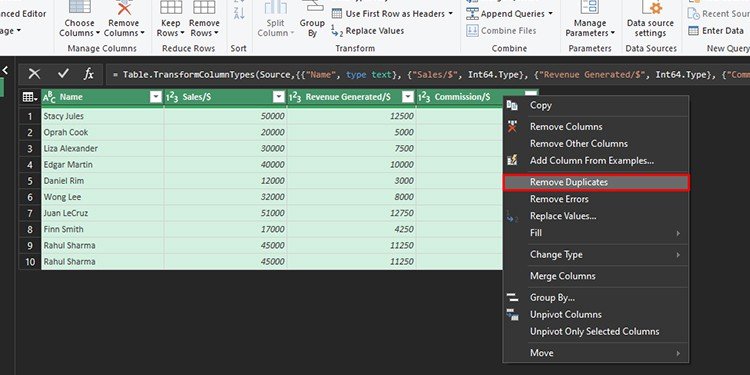The height and width of the screenshot is (375, 750).
Task: Expand the Remove Columns dropdown arrow
Action: click(x=142, y=33)
